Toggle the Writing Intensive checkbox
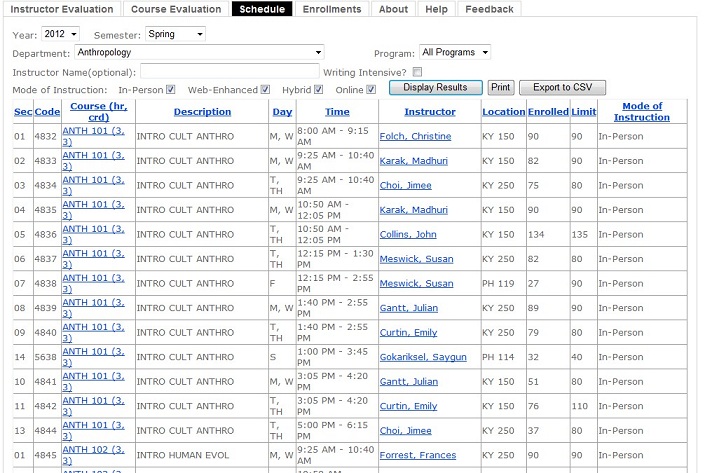 pos(417,71)
